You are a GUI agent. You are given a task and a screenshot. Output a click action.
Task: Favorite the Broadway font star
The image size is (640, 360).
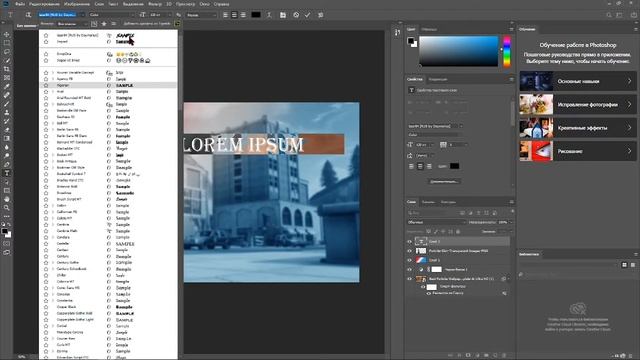click(x=46, y=193)
